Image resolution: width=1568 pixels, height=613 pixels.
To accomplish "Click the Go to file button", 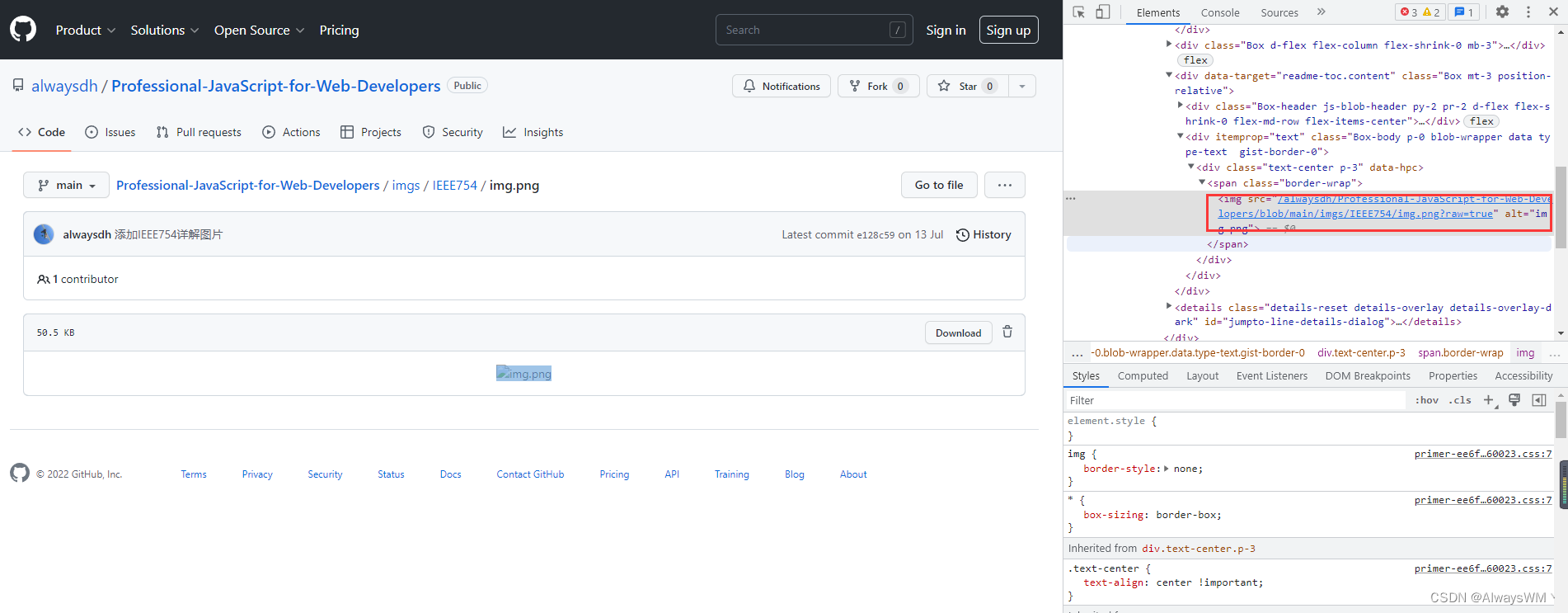I will tap(939, 185).
